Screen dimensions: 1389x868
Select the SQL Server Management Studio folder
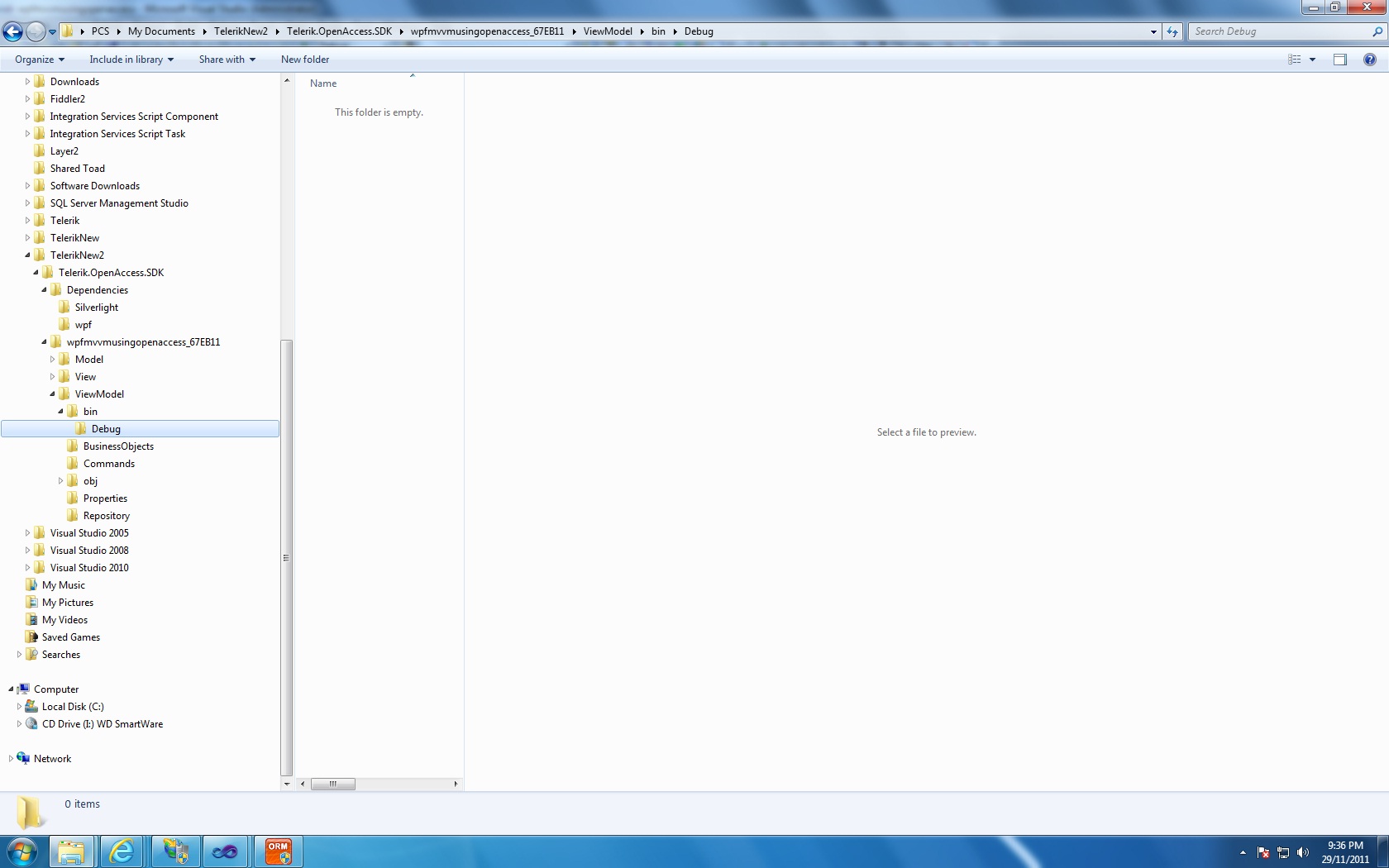coord(119,203)
